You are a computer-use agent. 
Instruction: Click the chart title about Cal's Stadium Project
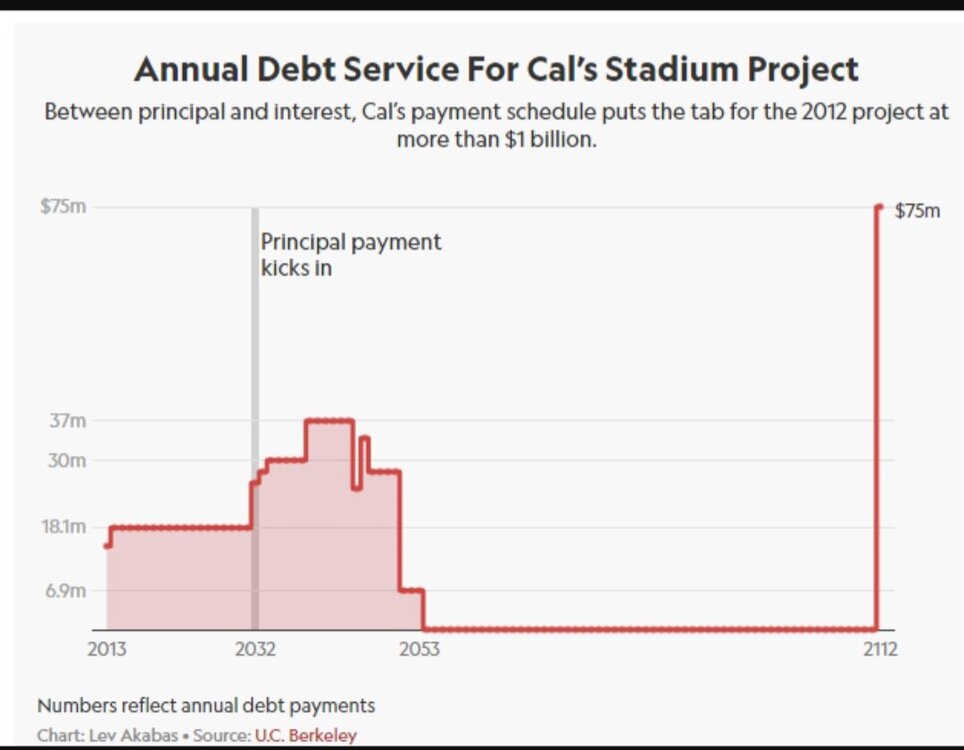[x=496, y=70]
